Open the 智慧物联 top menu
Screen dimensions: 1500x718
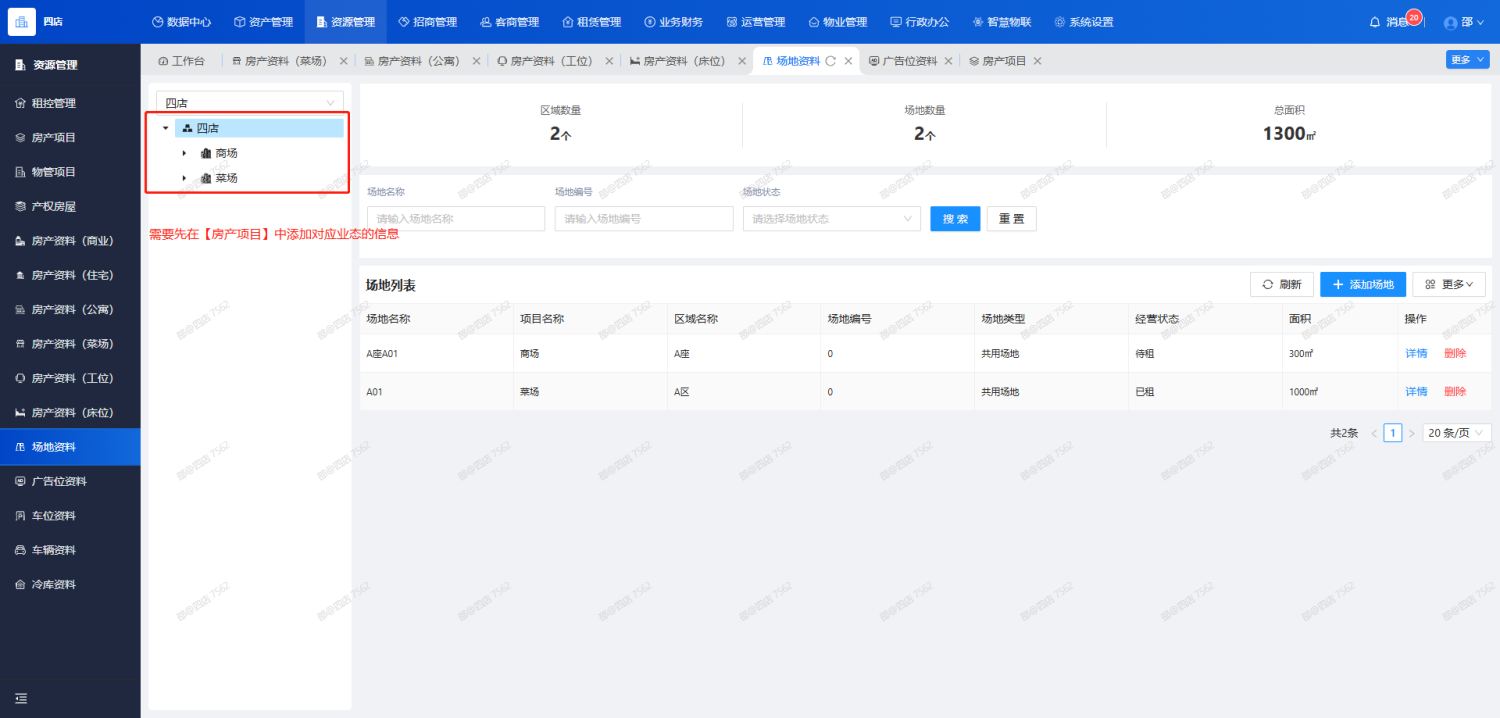[1001, 22]
